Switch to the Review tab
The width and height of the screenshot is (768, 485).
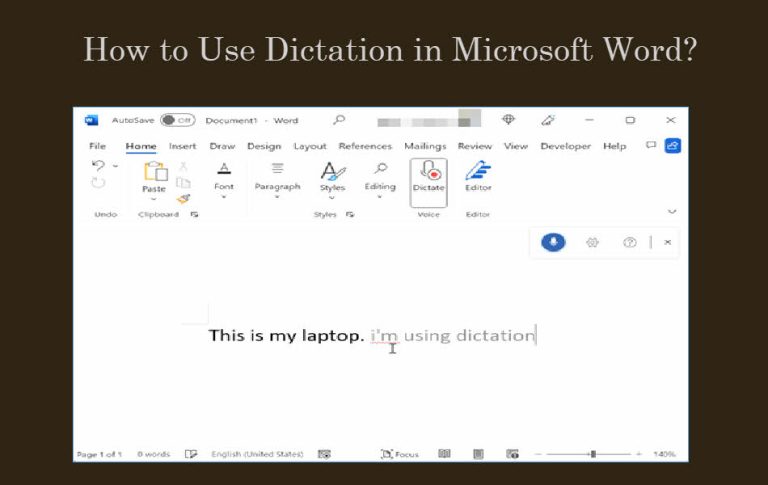[475, 146]
